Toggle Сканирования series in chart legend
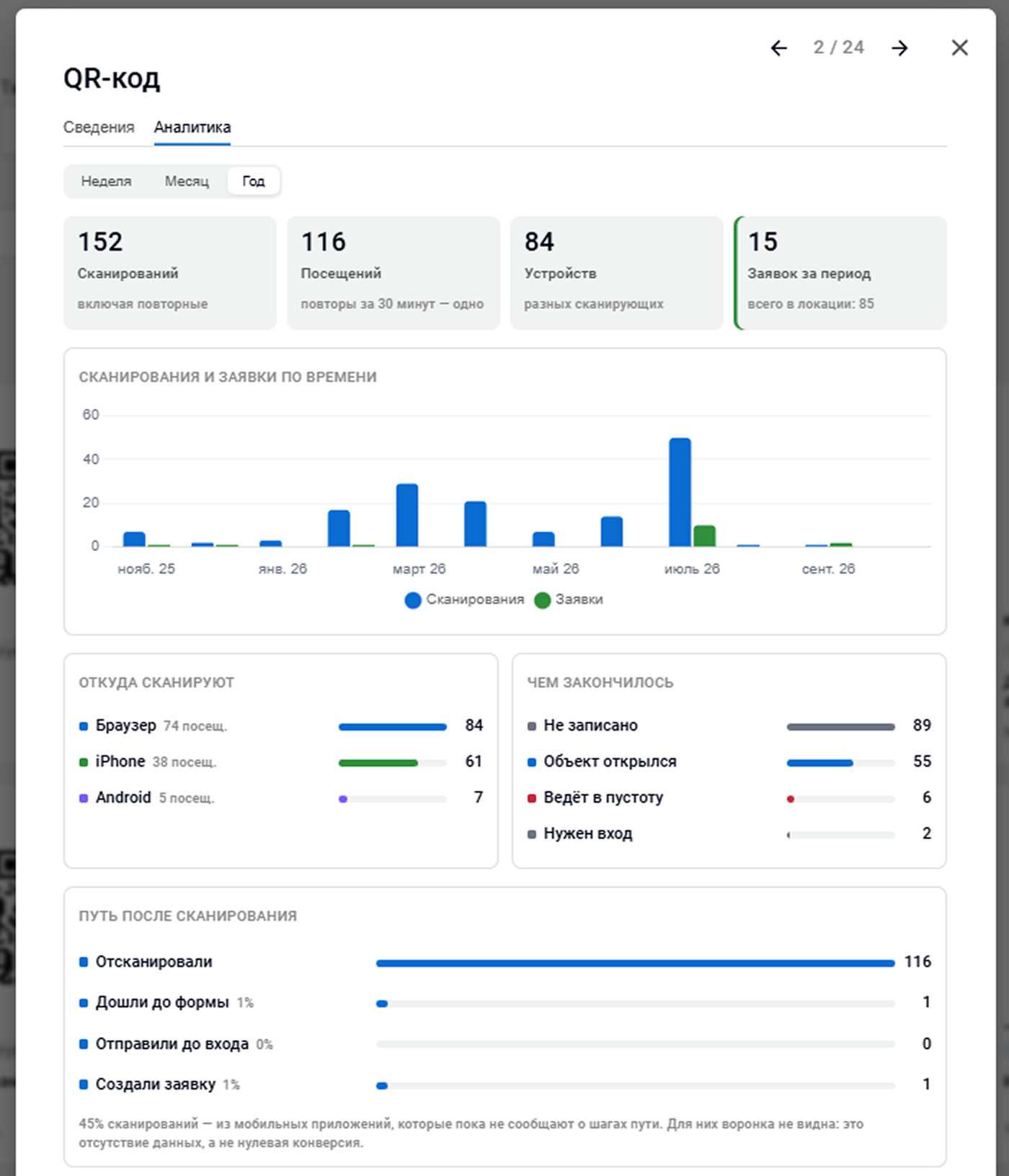 464,600
